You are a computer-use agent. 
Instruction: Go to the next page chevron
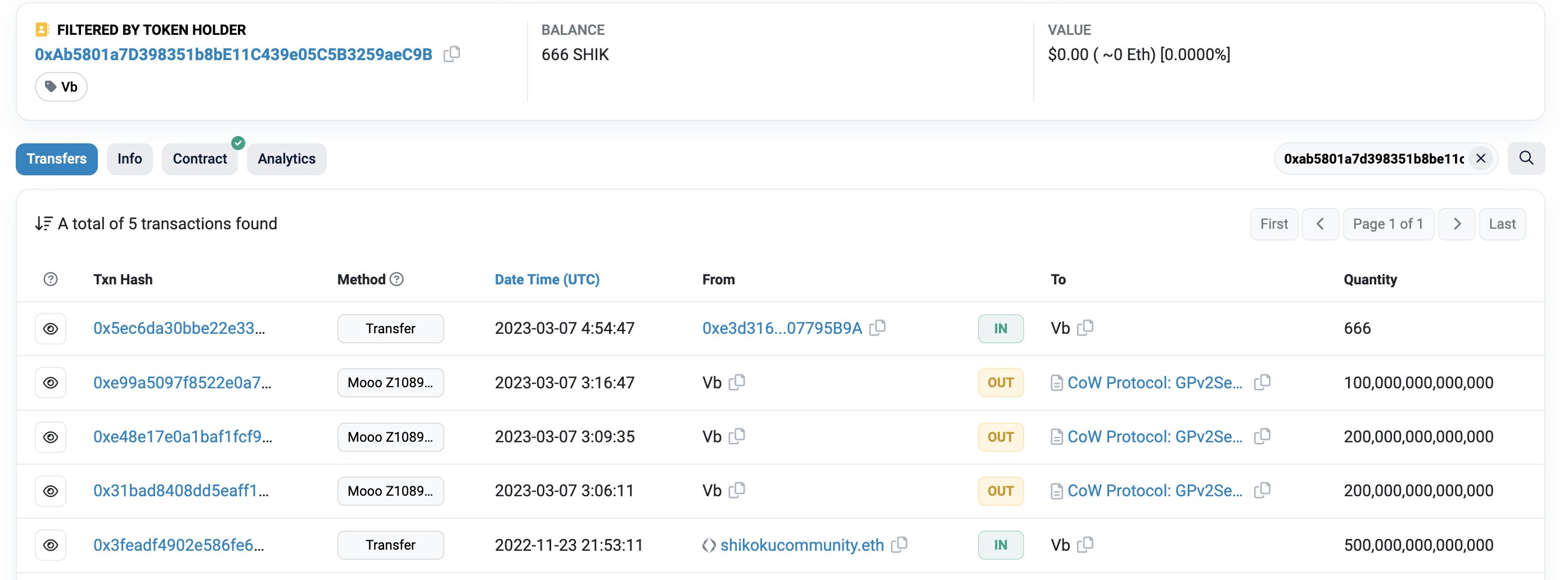(x=1457, y=224)
